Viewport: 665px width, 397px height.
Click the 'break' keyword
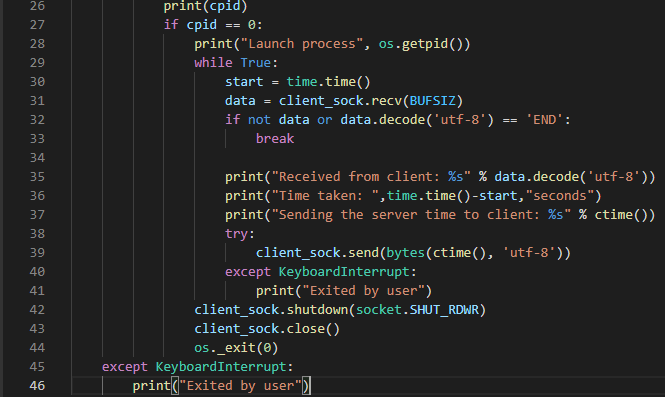pyautogui.click(x=275, y=139)
